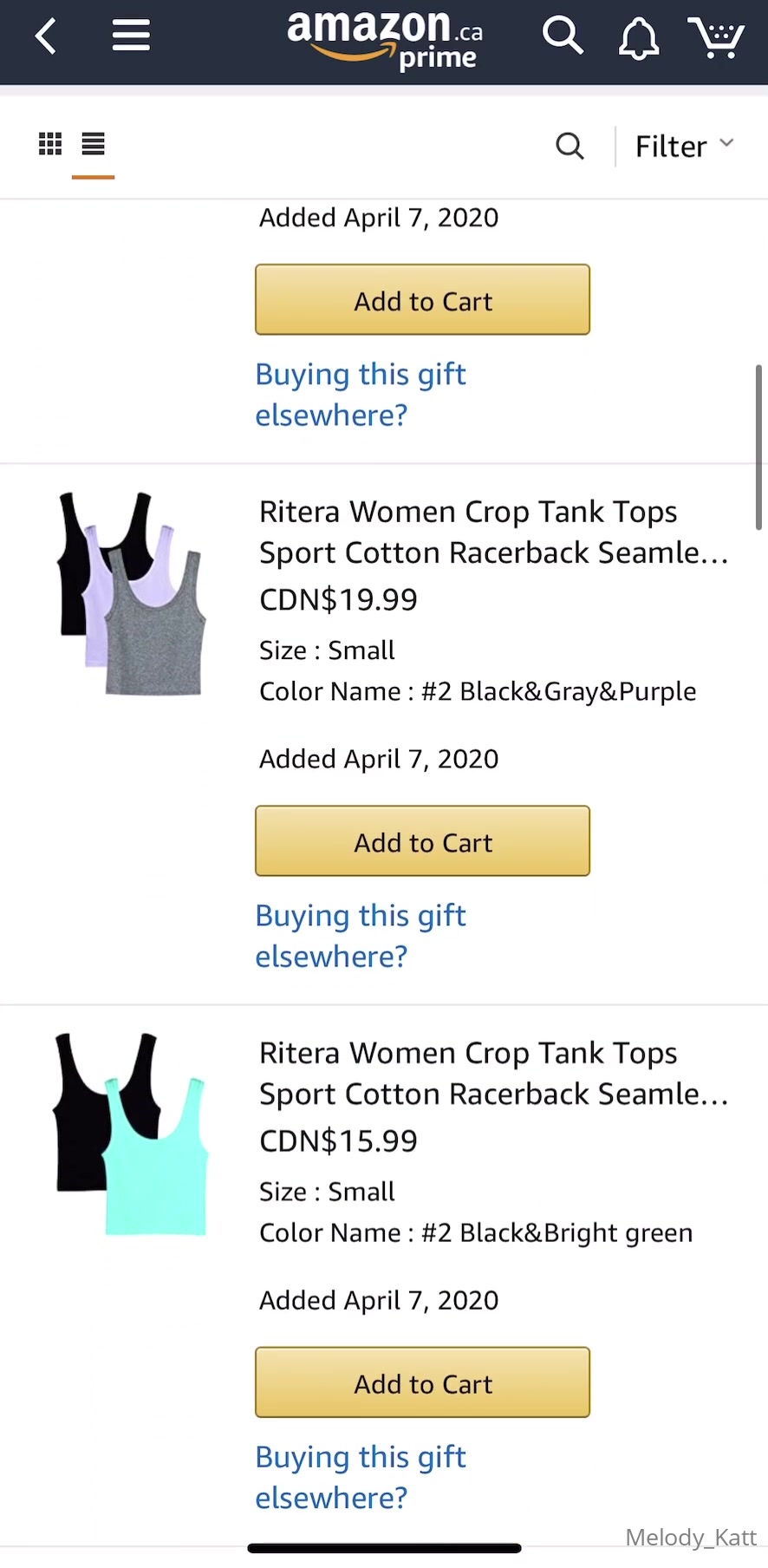Image resolution: width=768 pixels, height=1568 pixels.
Task: Open Black&Gray&Purple tank tops thumbnail
Action: (131, 594)
